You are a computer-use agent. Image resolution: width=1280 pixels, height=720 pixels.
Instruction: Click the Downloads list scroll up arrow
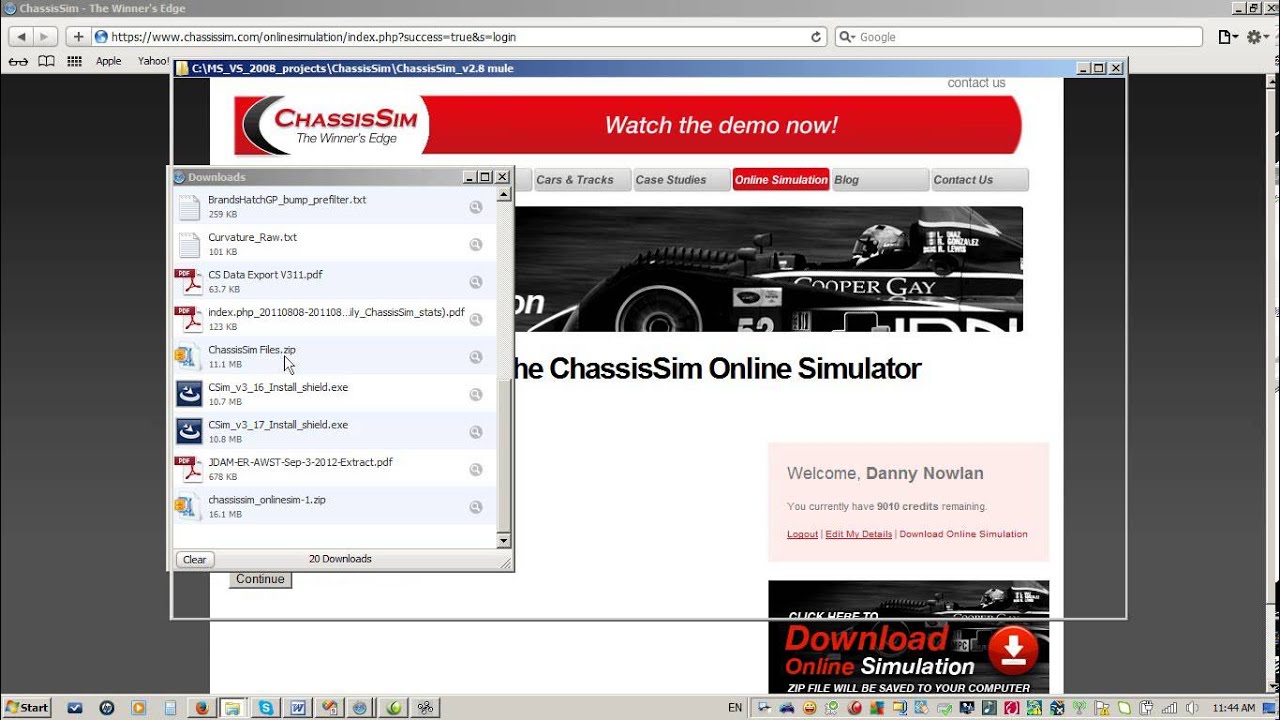click(x=504, y=195)
